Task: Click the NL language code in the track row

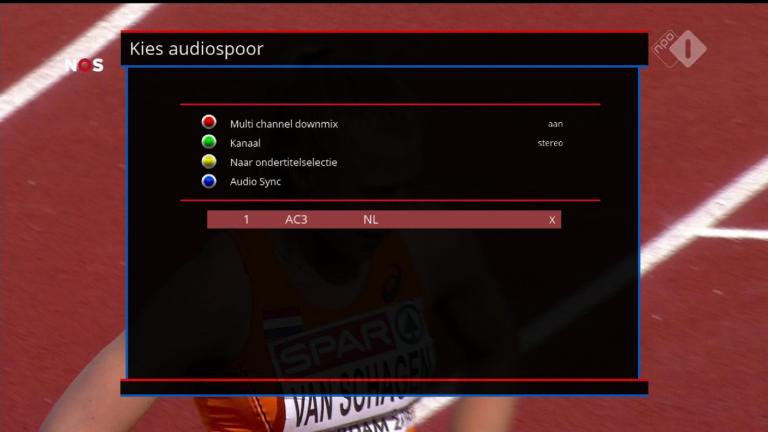Action: pos(371,220)
